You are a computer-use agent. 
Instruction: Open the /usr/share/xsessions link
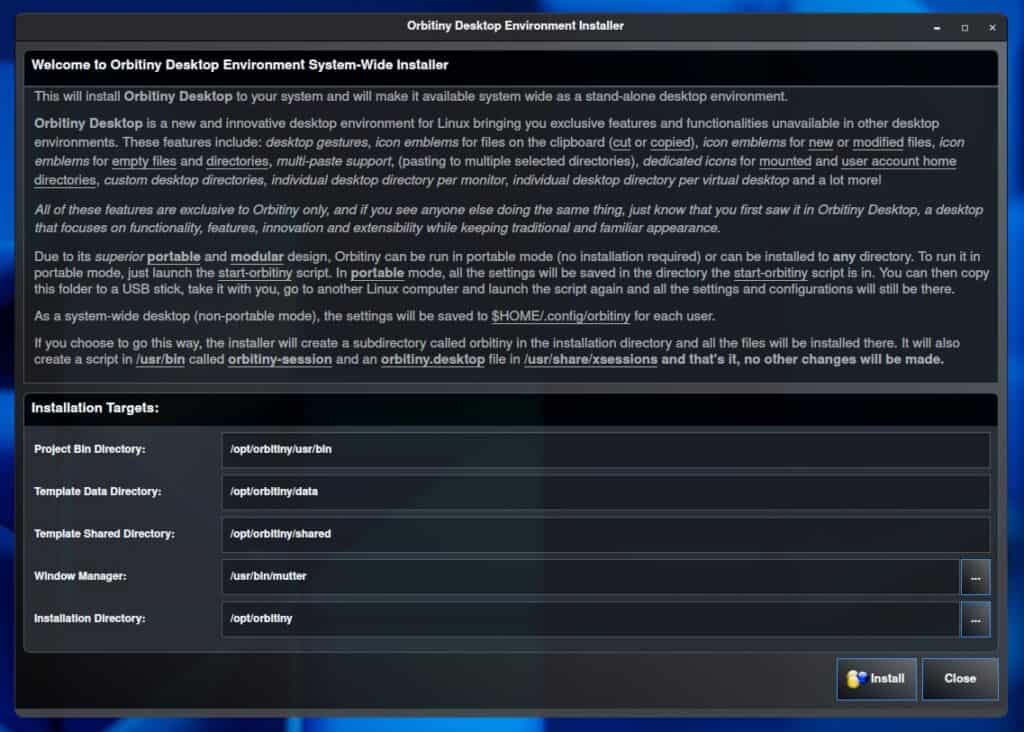pyautogui.click(x=590, y=360)
